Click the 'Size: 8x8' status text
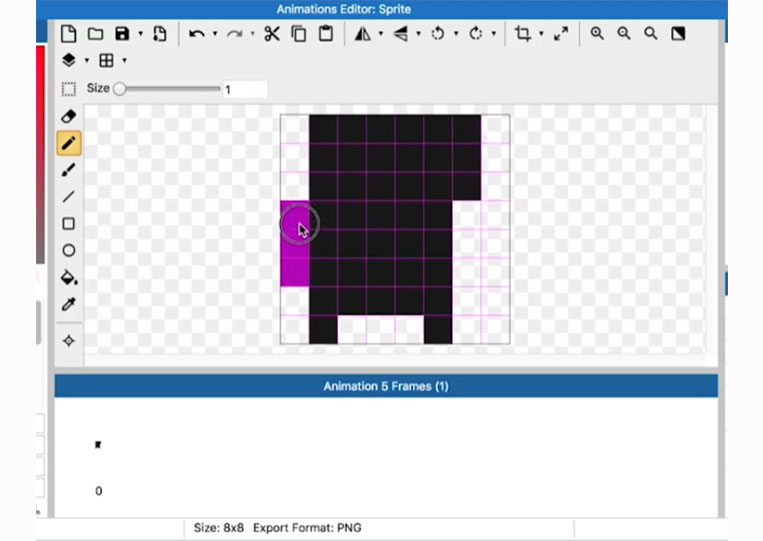This screenshot has height=541, width=763. click(218, 528)
